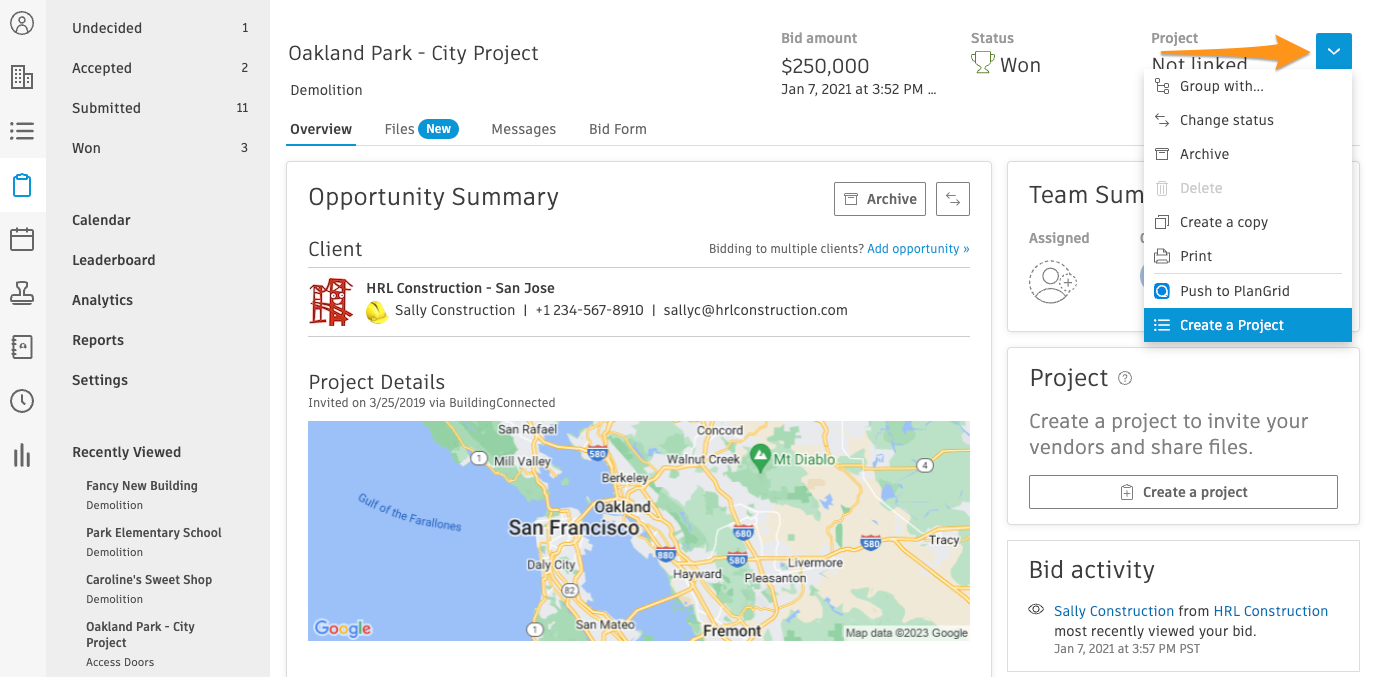The height and width of the screenshot is (677, 1374).
Task: Select Create a Project menu item
Action: coord(1247,325)
